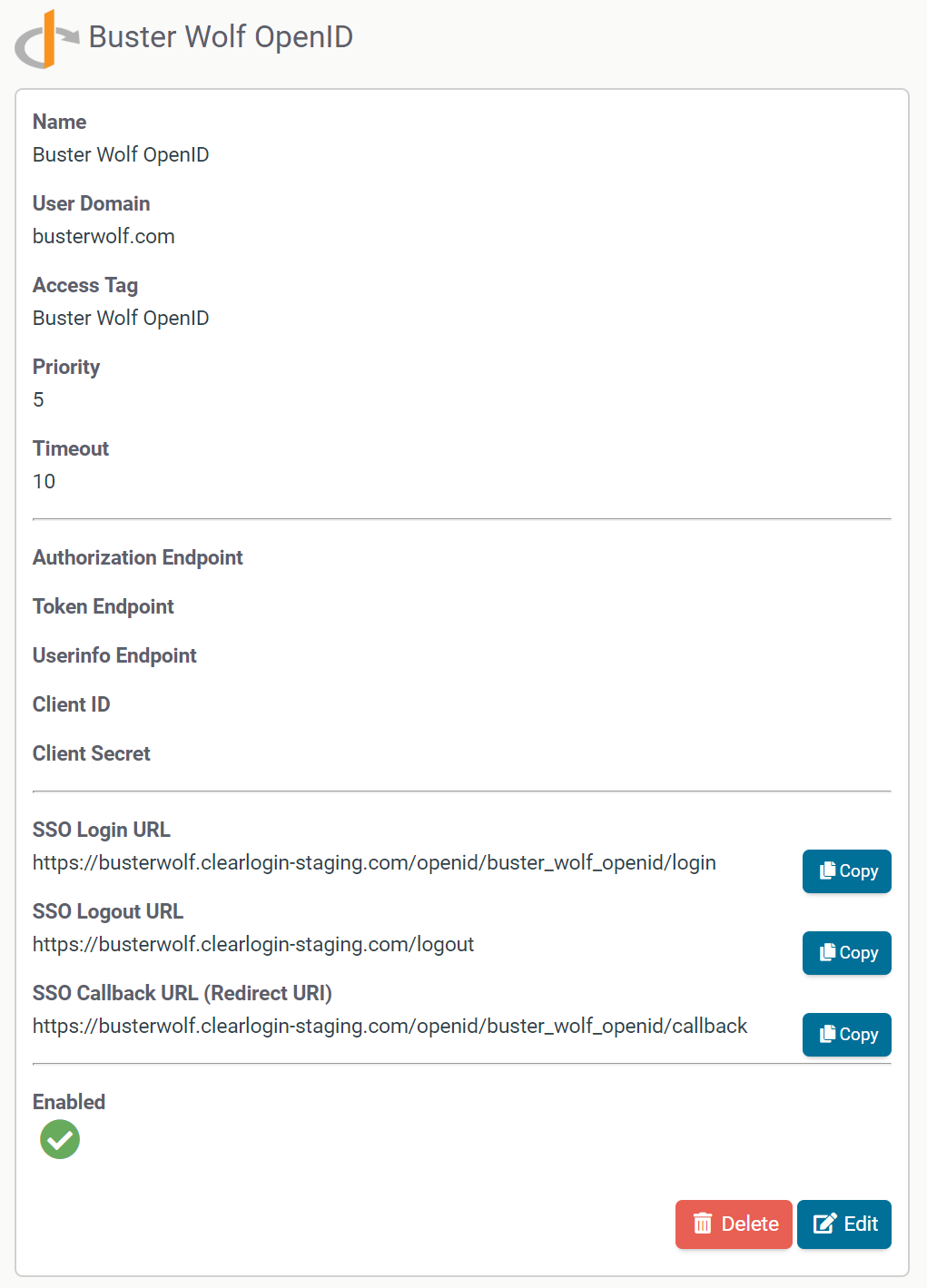
Task: Click the SSO Callback URL text
Action: tap(390, 1027)
